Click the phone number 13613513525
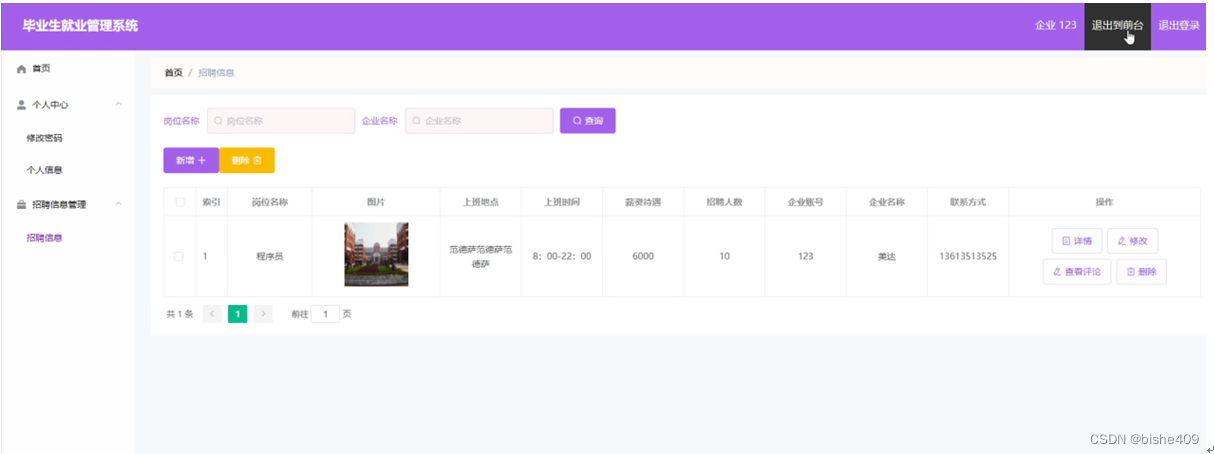Screen dimensions: 1214x454 point(968,256)
